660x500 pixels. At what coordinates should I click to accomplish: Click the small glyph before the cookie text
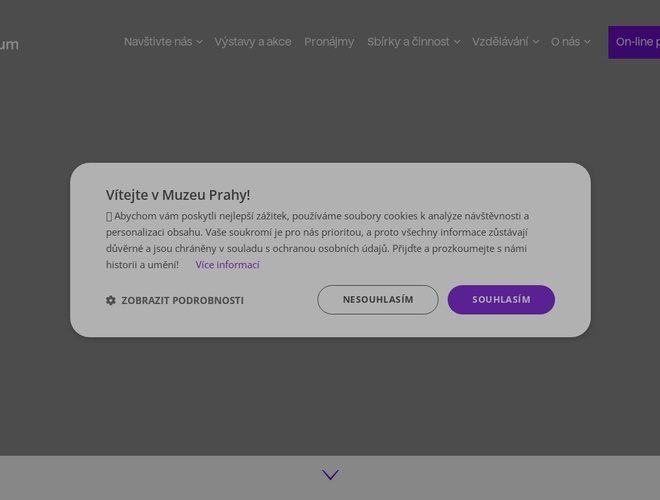(x=109, y=216)
